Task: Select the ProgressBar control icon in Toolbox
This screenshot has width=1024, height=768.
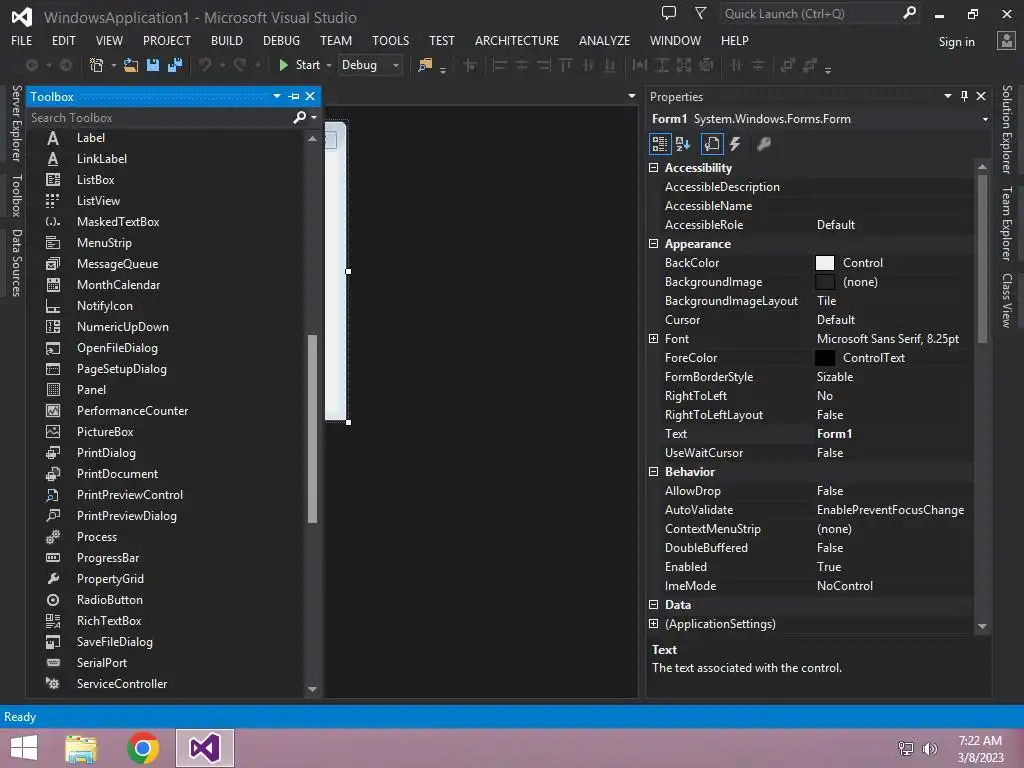Action: tap(53, 558)
